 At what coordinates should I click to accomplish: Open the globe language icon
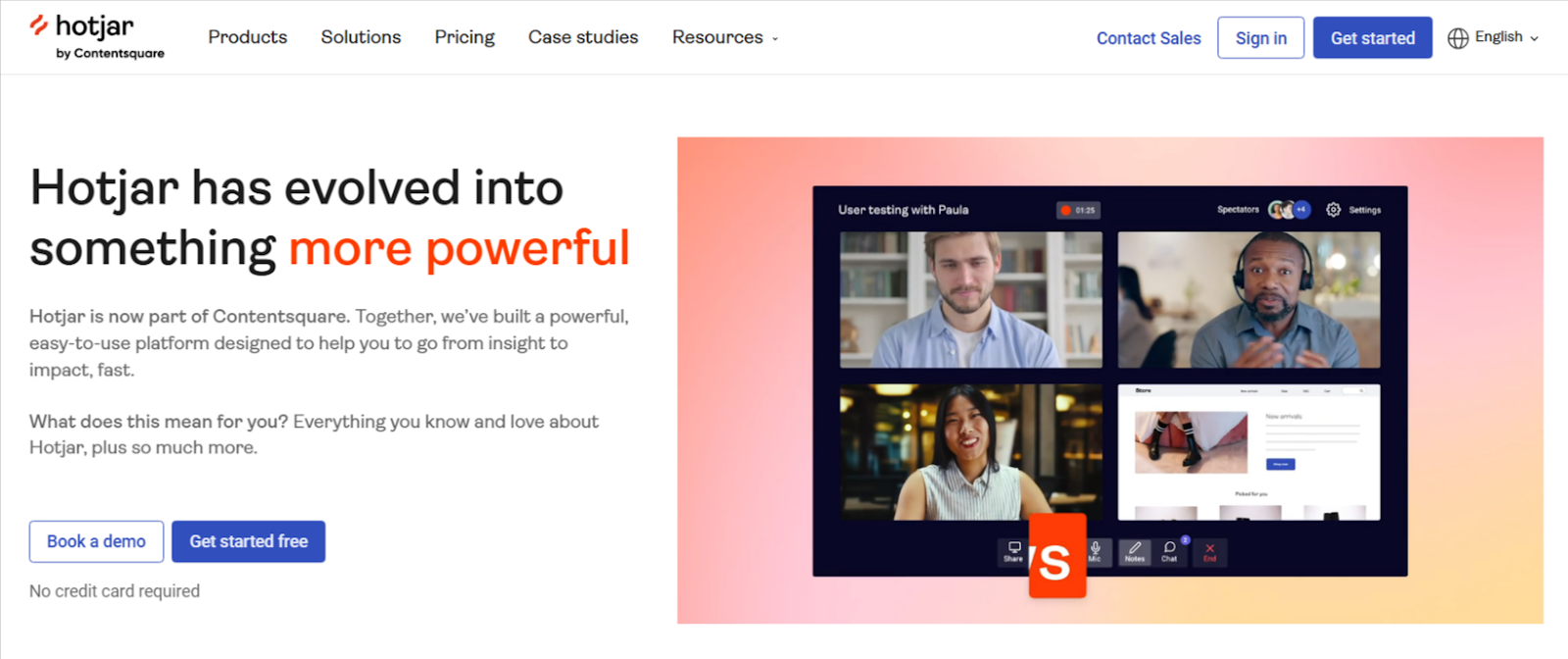(1458, 38)
